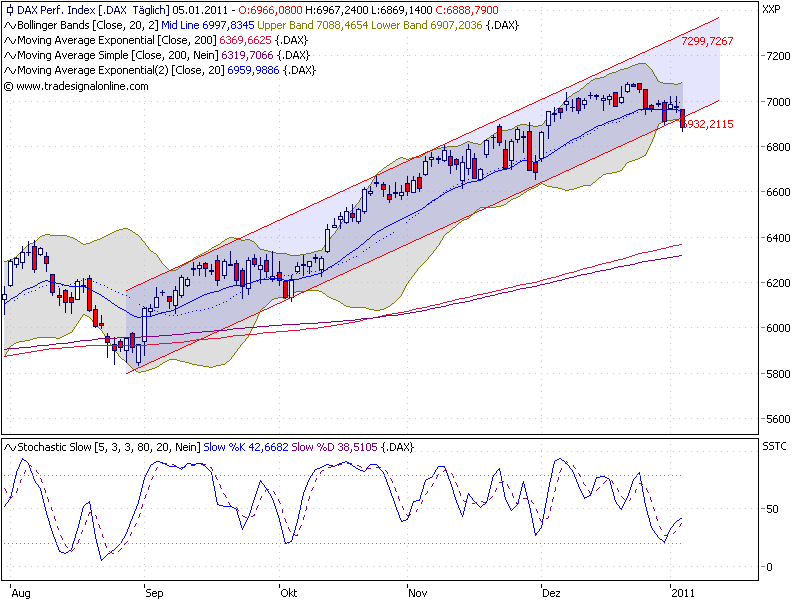Click the Dez label on the time axis
The width and height of the screenshot is (800, 600).
(554, 592)
